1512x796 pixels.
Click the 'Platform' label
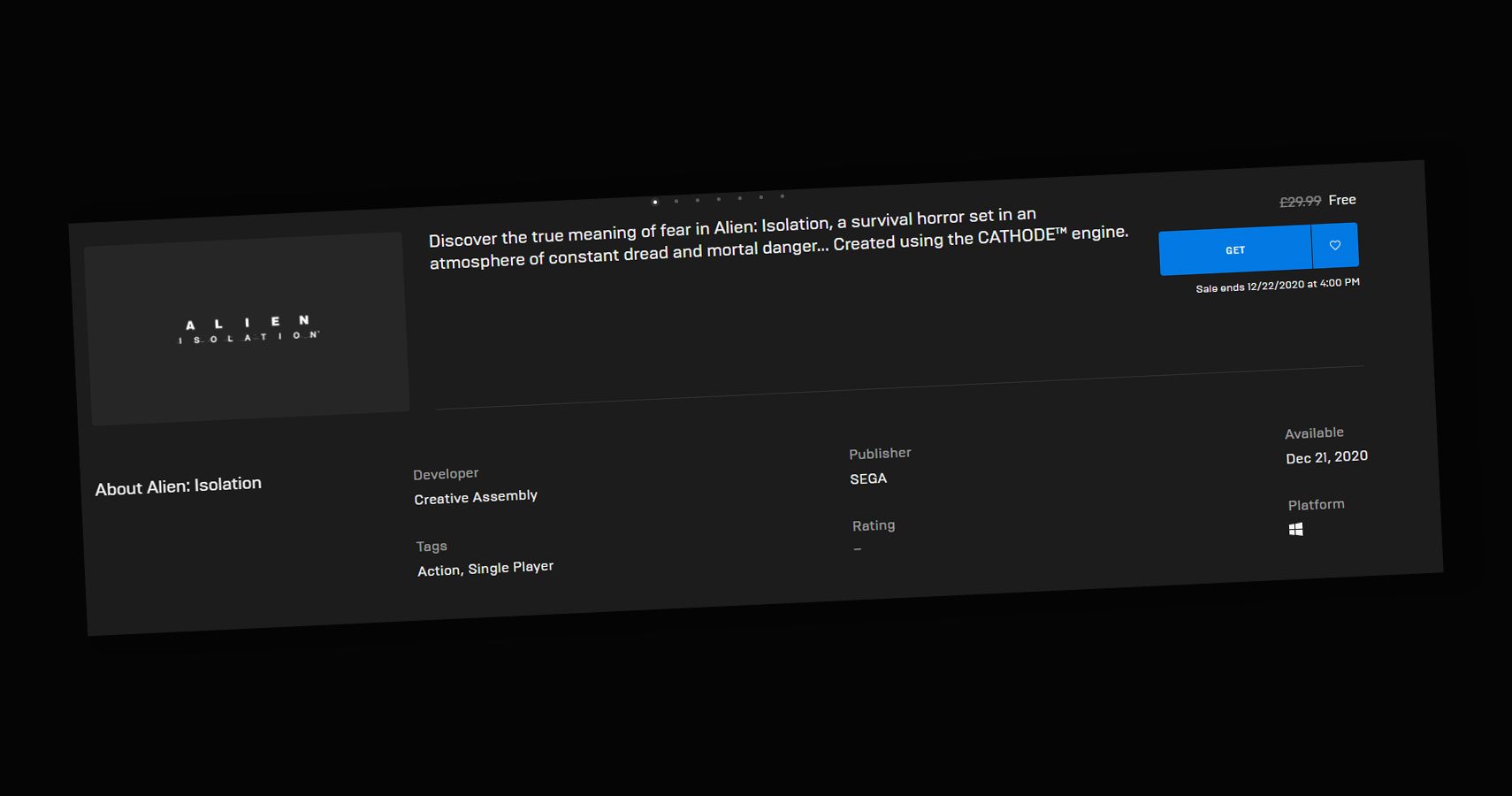point(1316,505)
